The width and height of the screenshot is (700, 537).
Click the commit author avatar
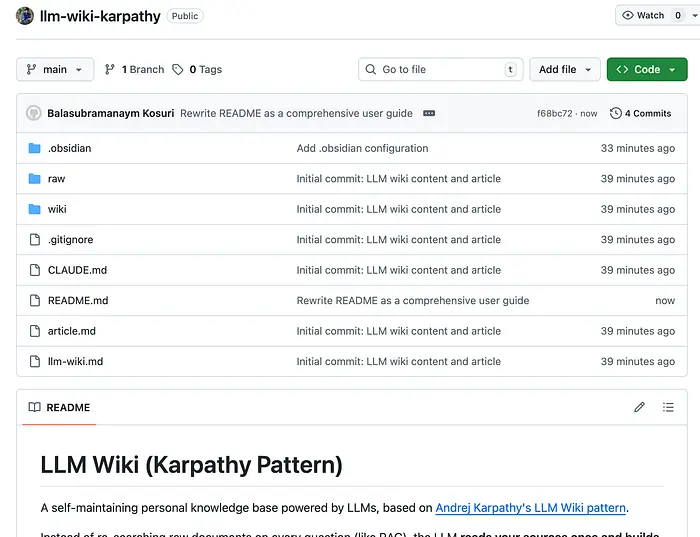click(x=34, y=113)
